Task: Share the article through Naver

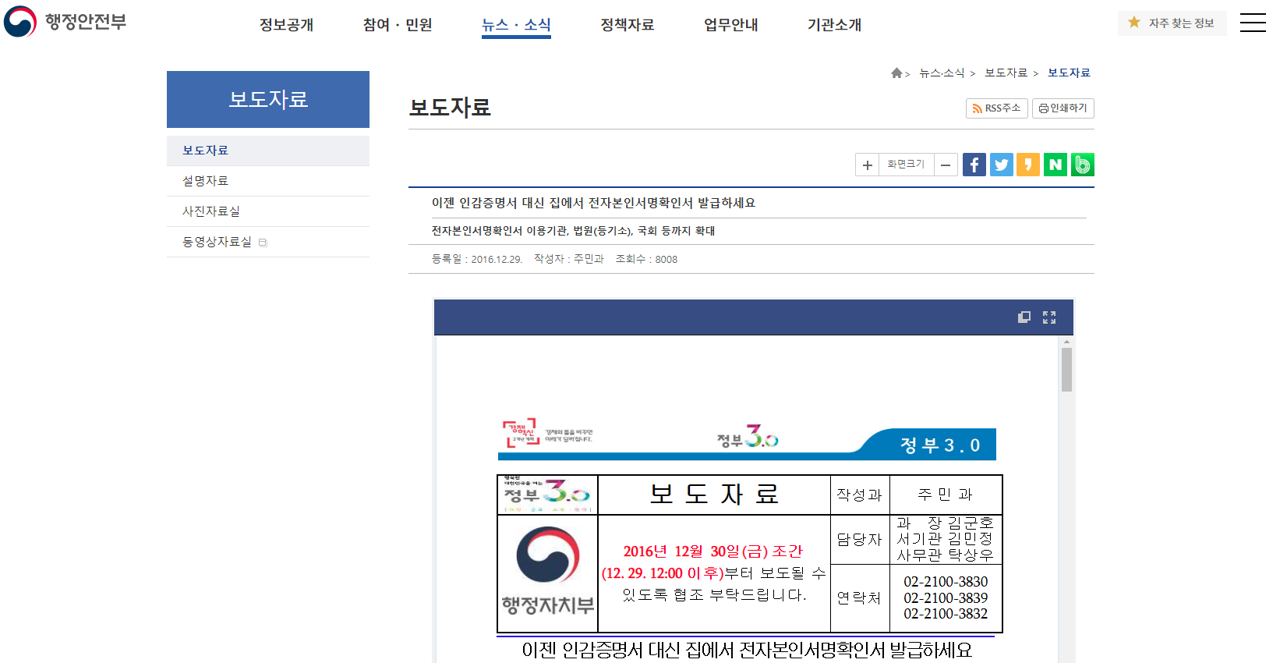Action: (1054, 164)
